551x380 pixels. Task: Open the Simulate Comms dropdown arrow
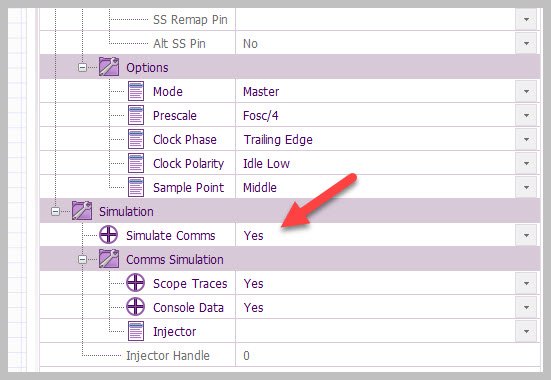526,235
